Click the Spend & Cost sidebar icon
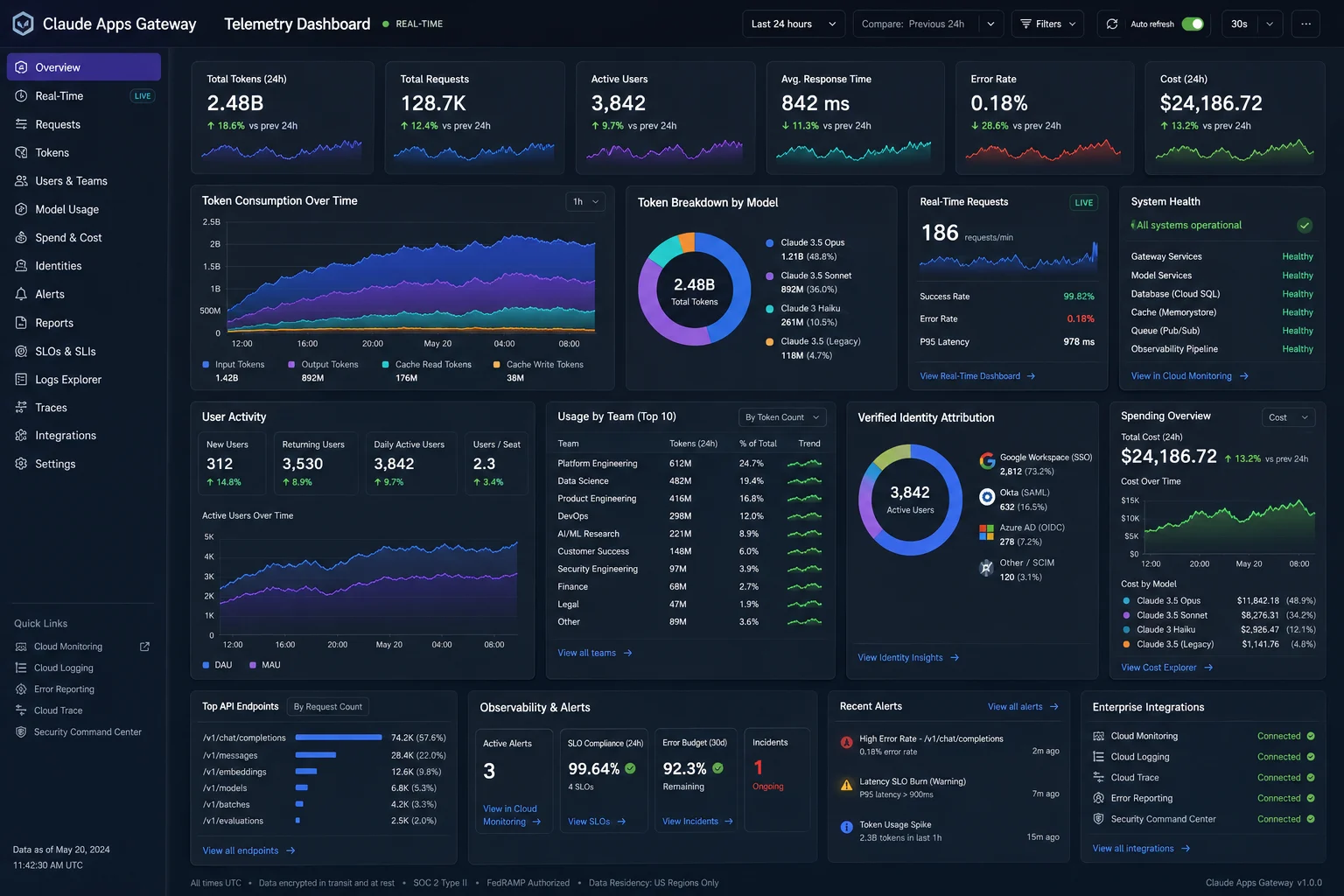1344x896 pixels. [21, 237]
